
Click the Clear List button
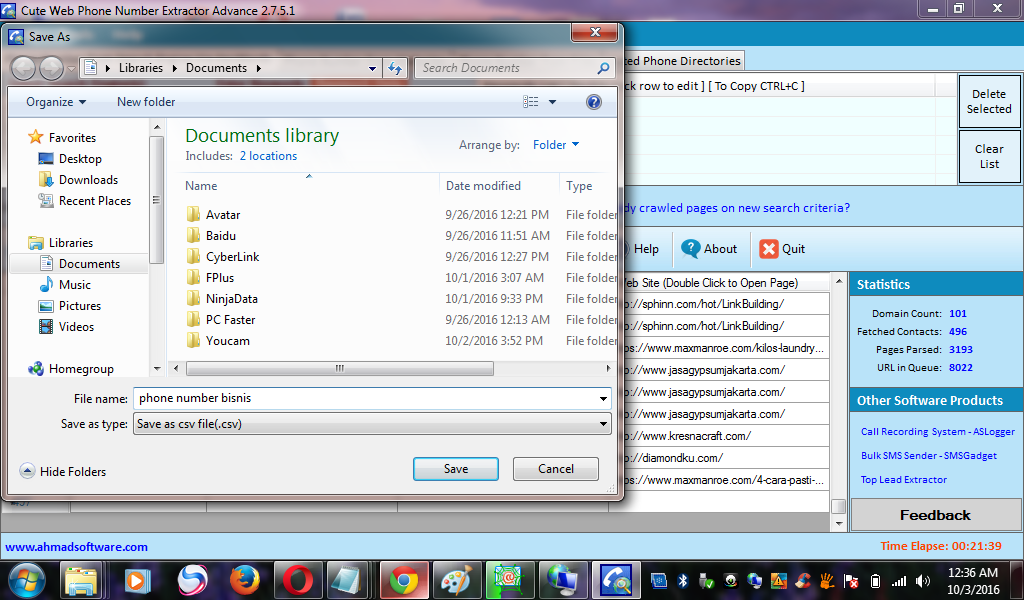pyautogui.click(x=989, y=156)
